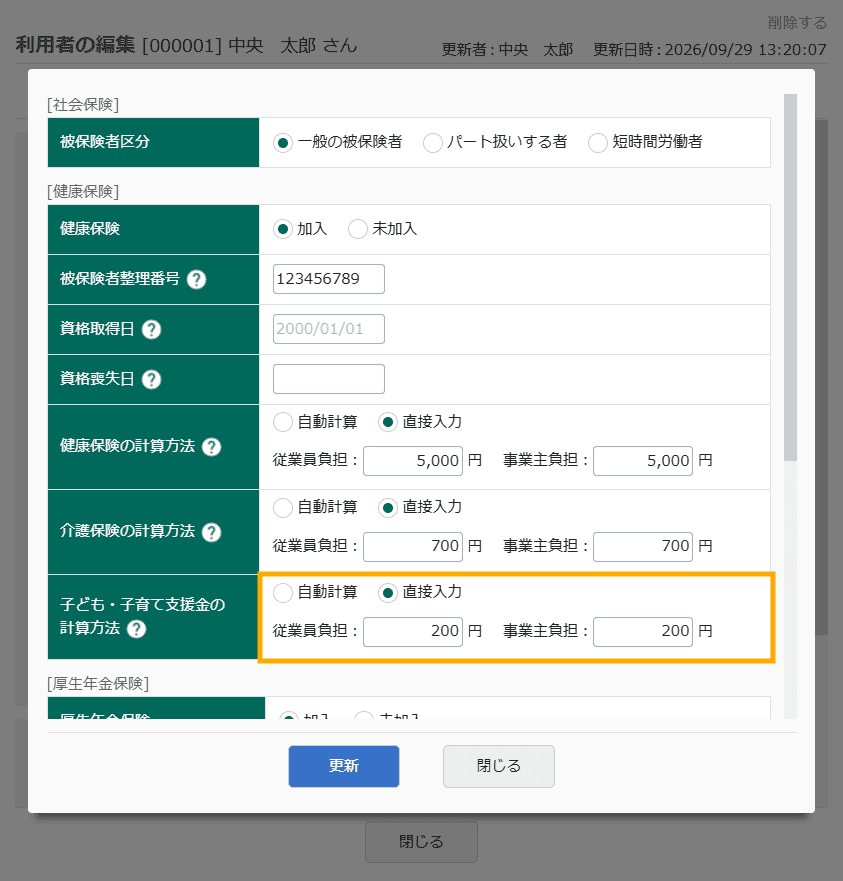Screen dimensions: 843x881
Task: Open help for 健康保険の計算方法
Action: (211, 447)
